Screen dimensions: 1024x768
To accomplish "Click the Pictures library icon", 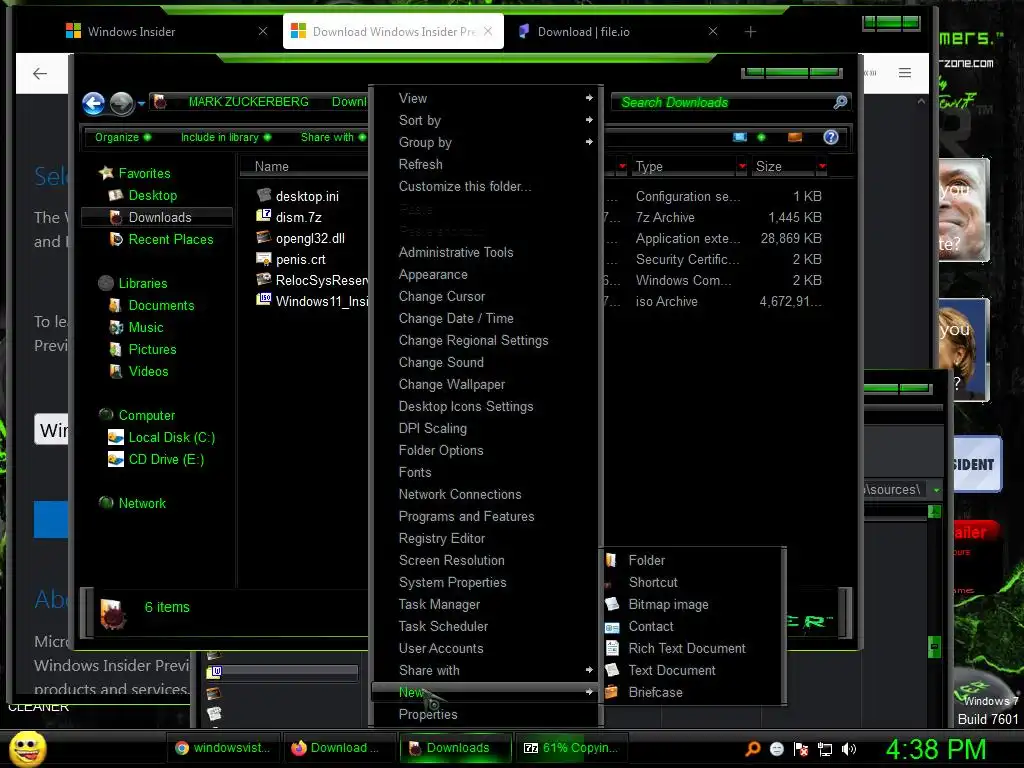I will [x=116, y=349].
